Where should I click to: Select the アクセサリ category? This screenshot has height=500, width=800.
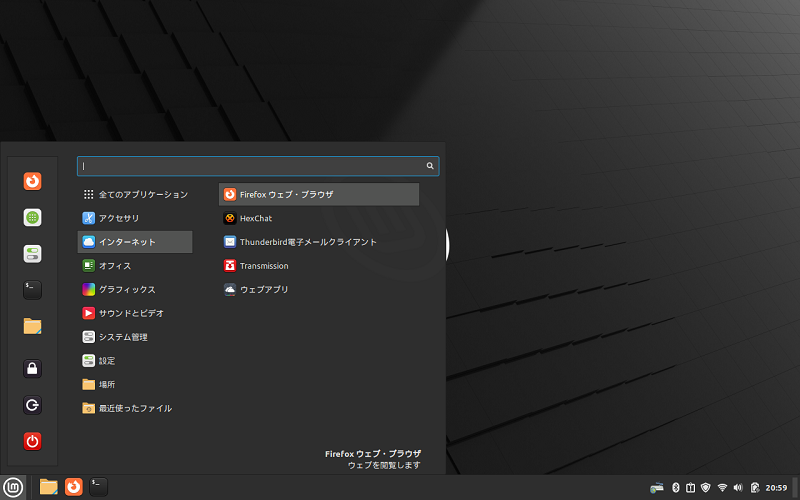click(135, 218)
